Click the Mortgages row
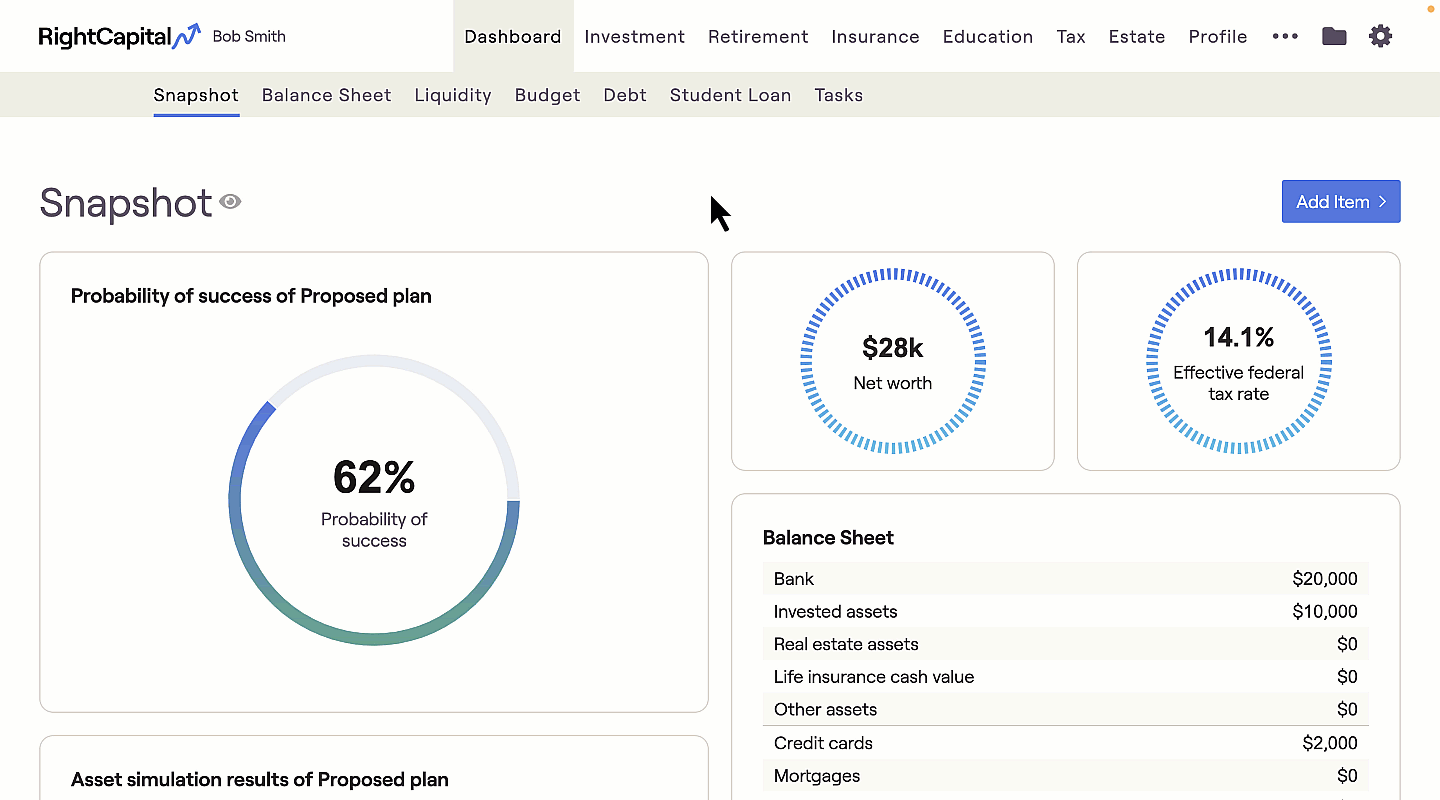This screenshot has height=800, width=1440. 1066,776
